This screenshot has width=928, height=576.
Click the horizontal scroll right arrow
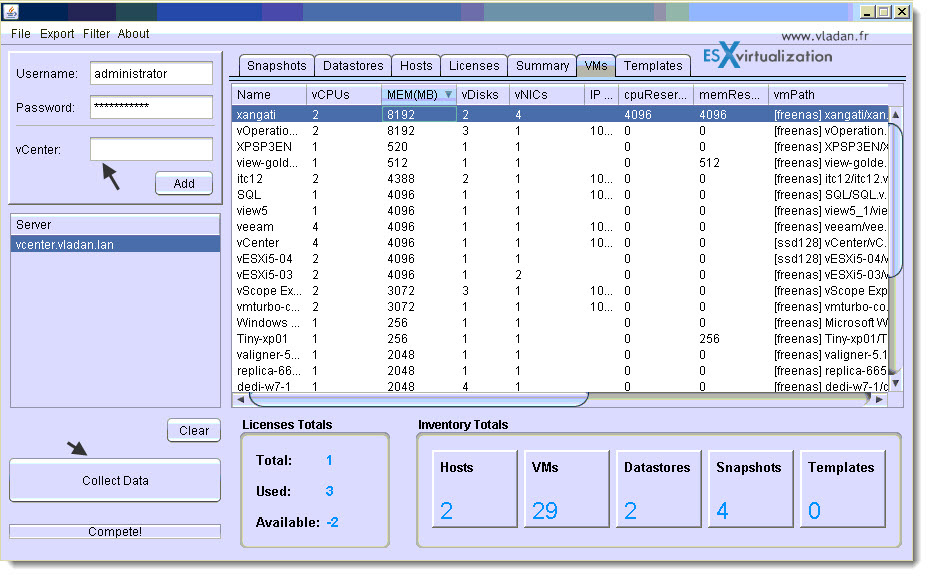[879, 400]
